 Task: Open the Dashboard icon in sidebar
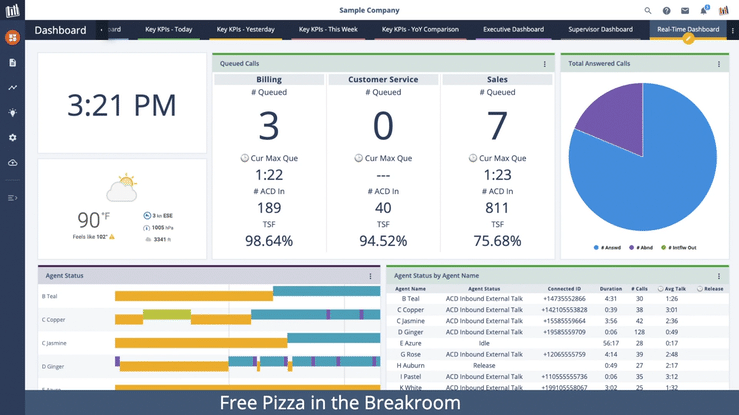click(12, 38)
